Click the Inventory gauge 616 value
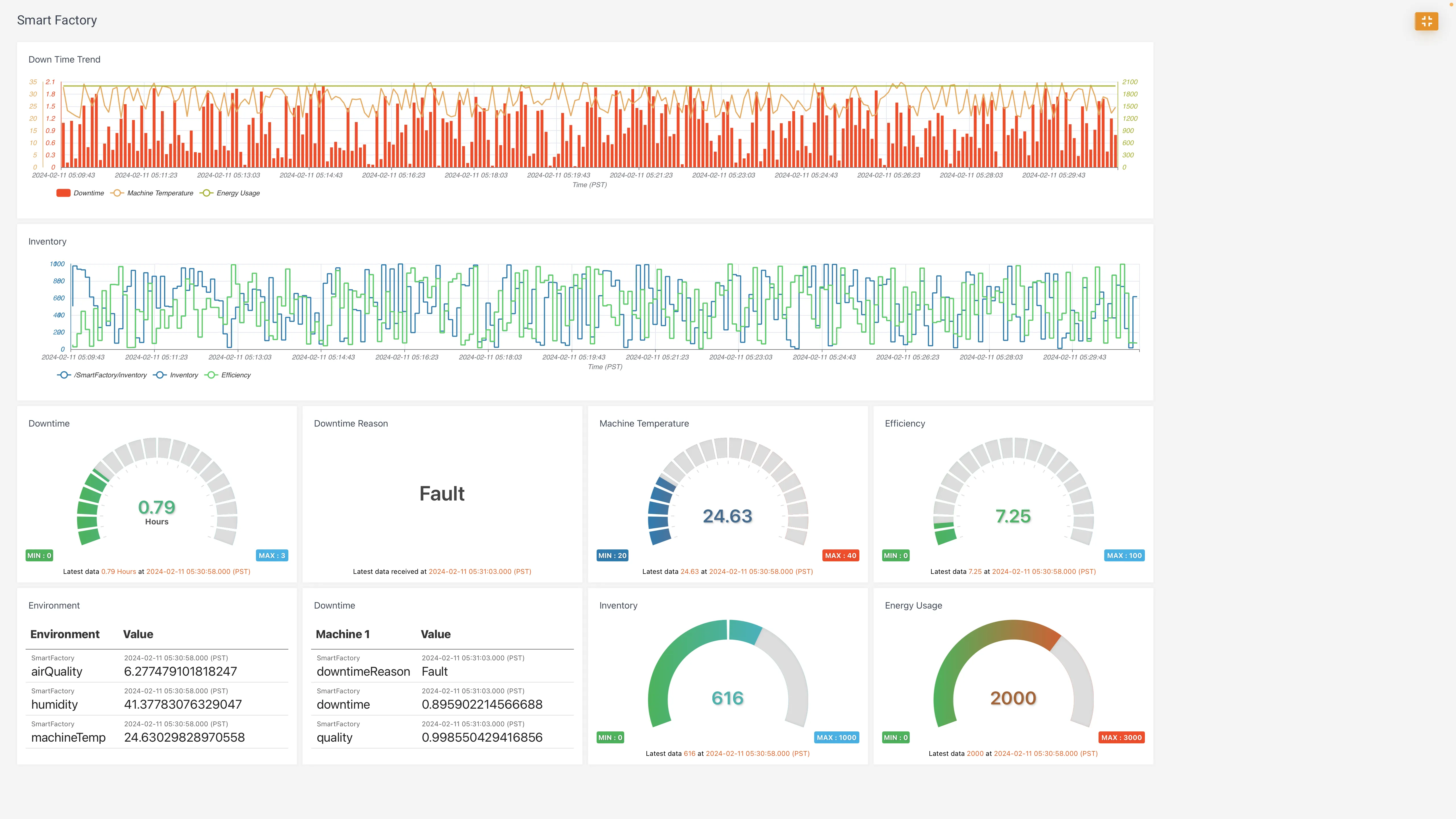The height and width of the screenshot is (819, 1456). point(727,698)
